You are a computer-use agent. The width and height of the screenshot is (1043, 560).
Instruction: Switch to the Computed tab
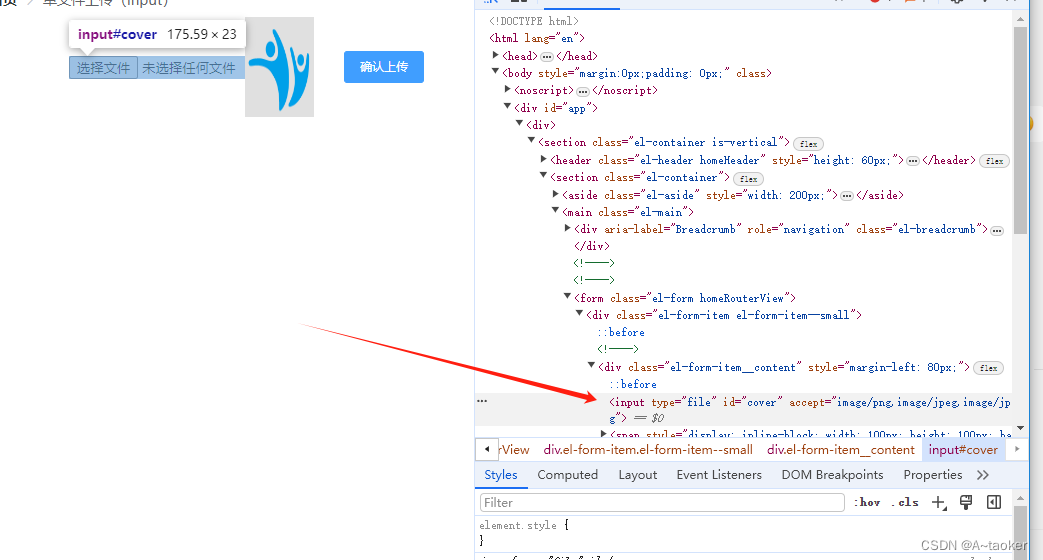567,475
